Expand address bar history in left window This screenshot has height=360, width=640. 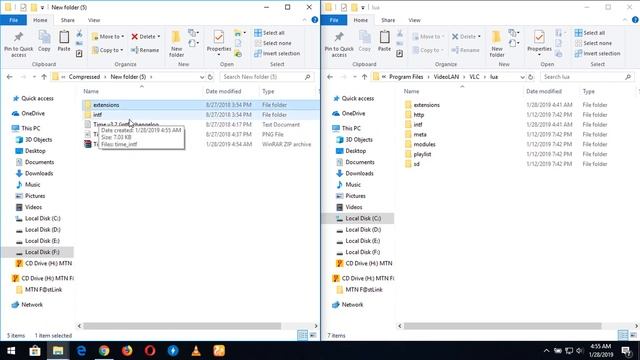(202, 77)
